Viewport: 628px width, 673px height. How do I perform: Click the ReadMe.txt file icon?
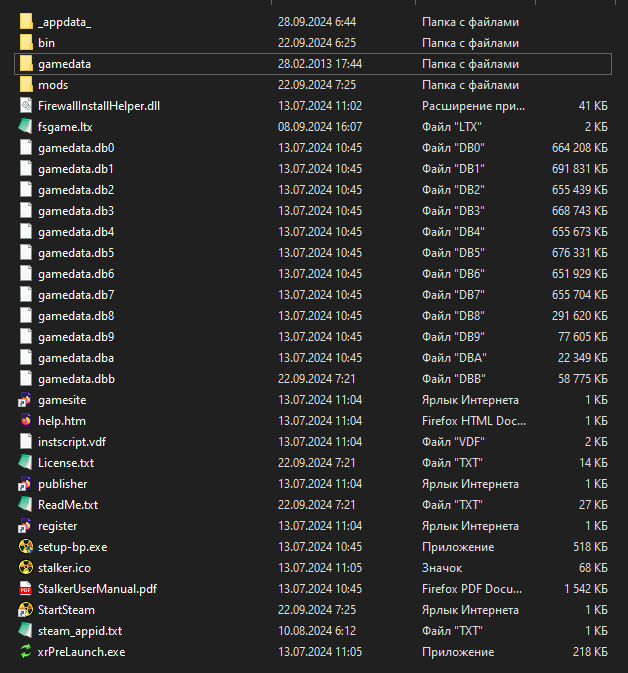[26, 505]
